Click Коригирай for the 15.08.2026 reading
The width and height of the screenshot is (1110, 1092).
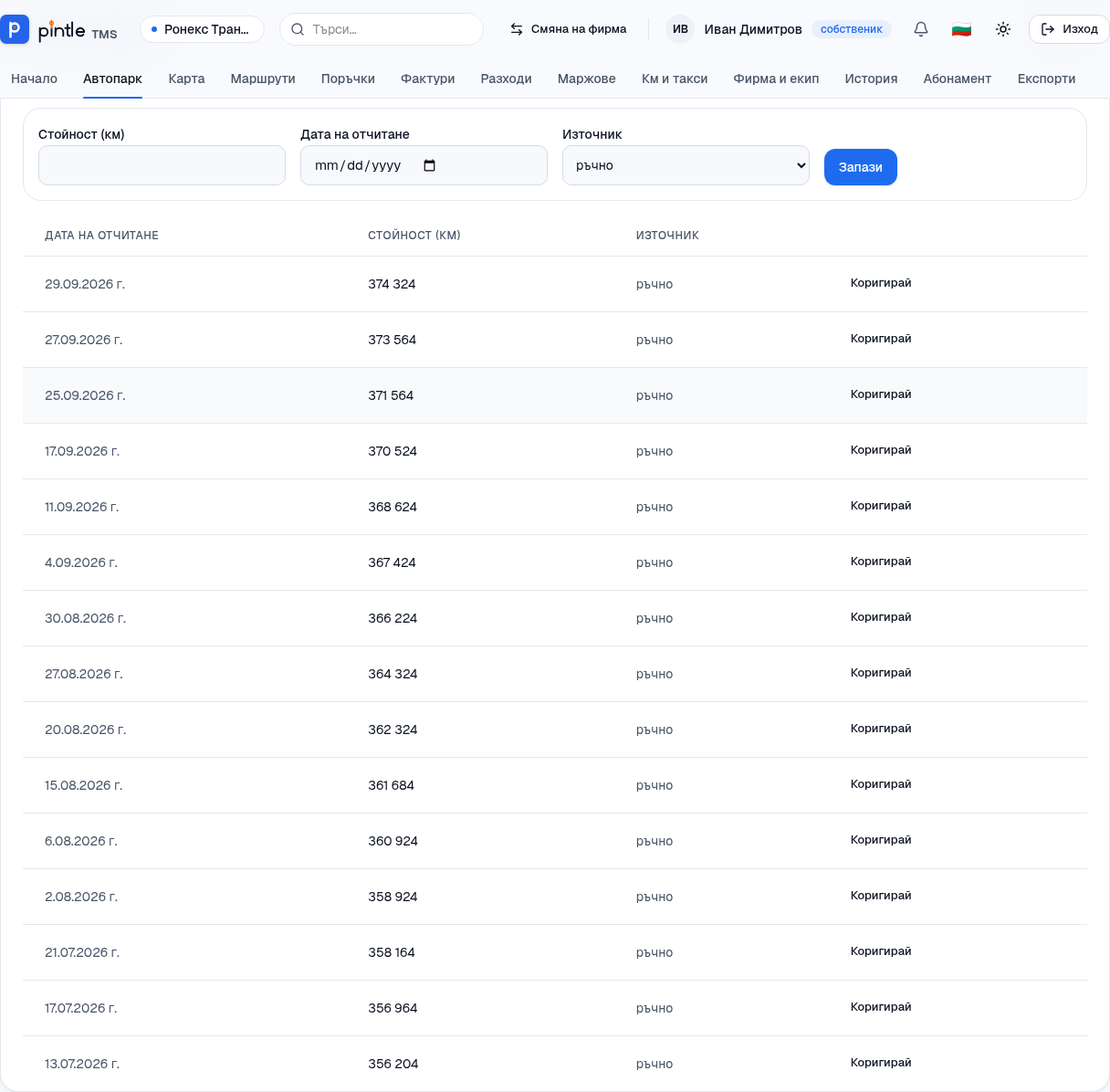point(881,784)
